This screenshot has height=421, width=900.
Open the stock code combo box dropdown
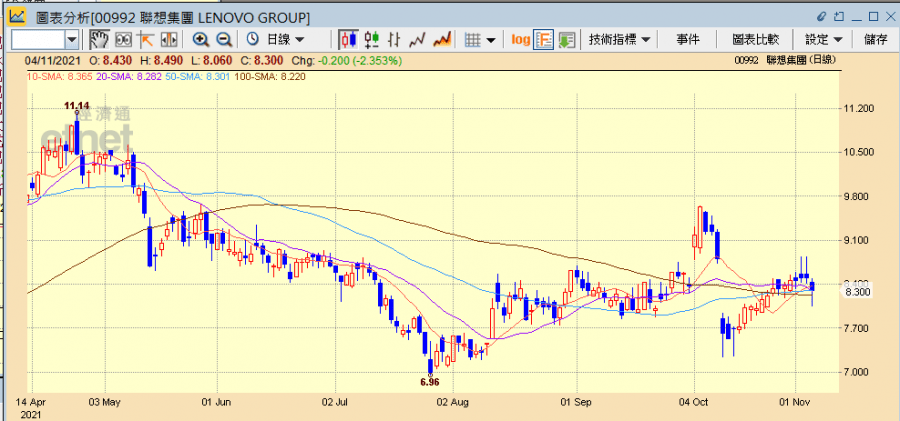72,39
